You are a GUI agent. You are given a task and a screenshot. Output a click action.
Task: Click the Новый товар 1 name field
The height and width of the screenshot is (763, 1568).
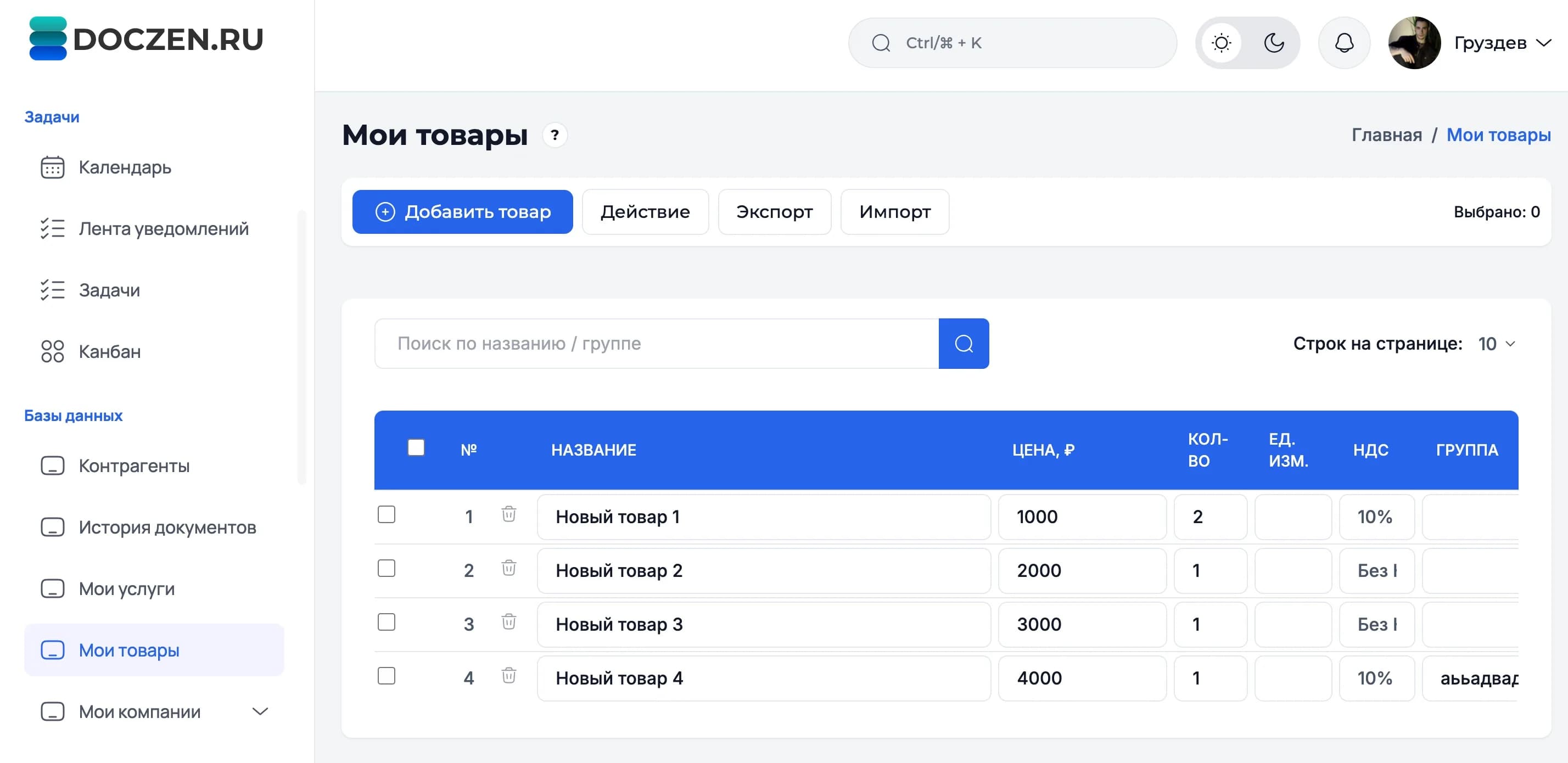point(764,517)
